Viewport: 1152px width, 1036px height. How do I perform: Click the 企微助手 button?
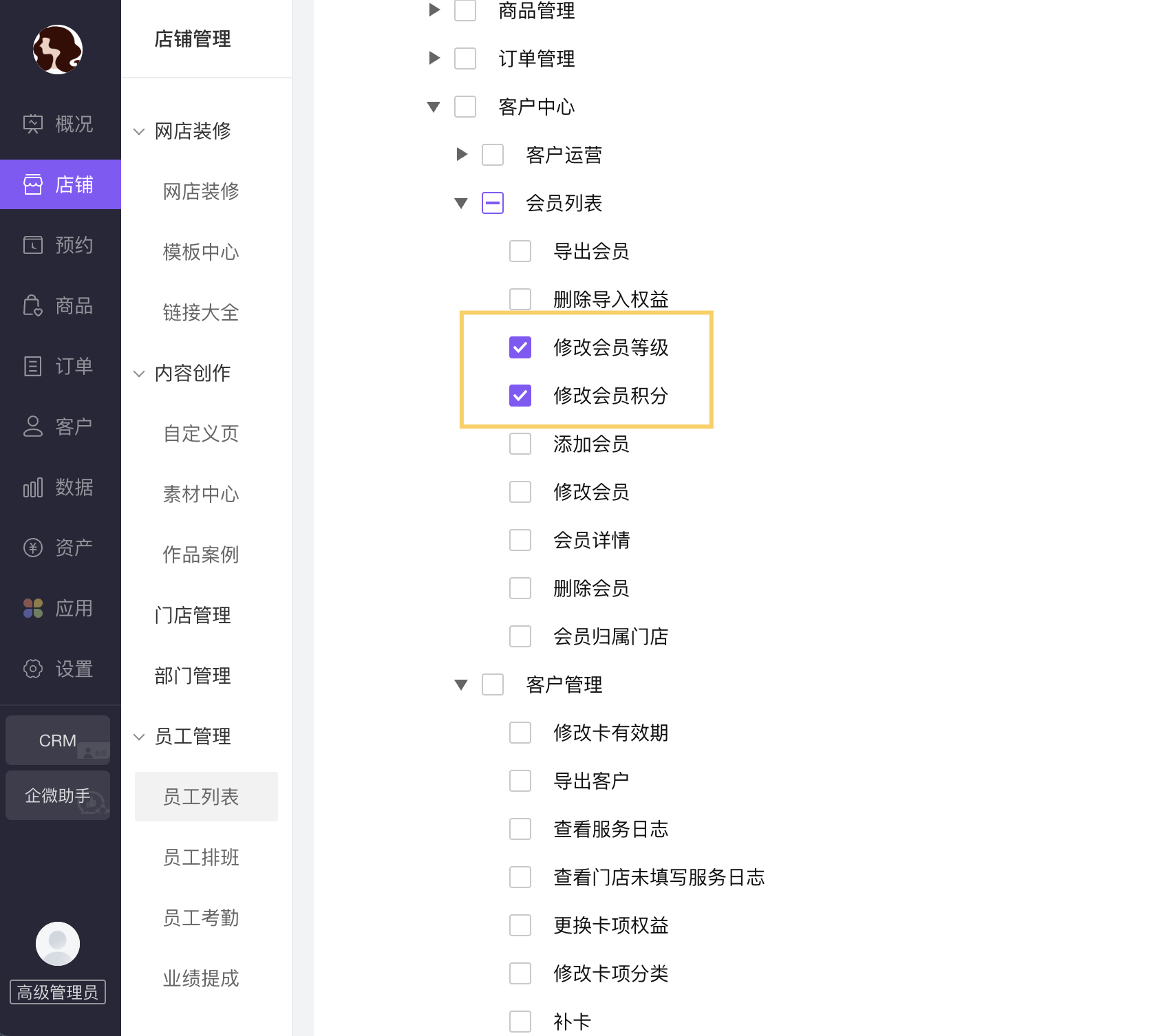pyautogui.click(x=58, y=795)
